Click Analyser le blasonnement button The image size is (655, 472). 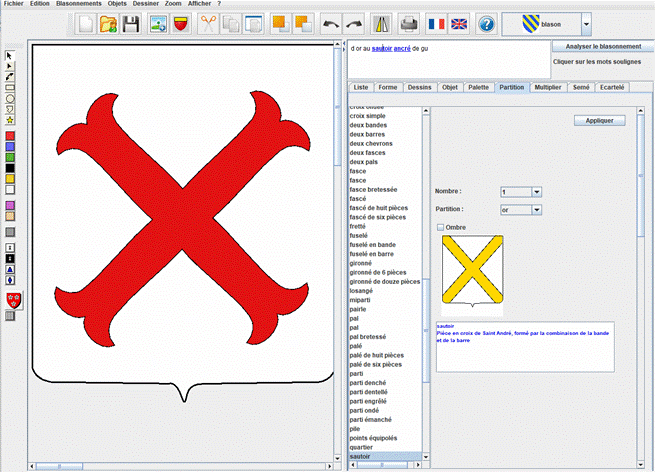pos(602,47)
